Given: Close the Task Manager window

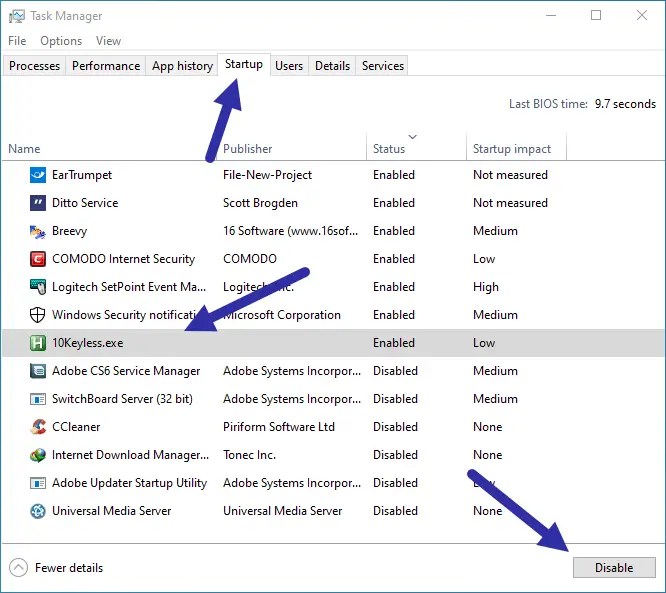Looking at the screenshot, I should coord(642,16).
